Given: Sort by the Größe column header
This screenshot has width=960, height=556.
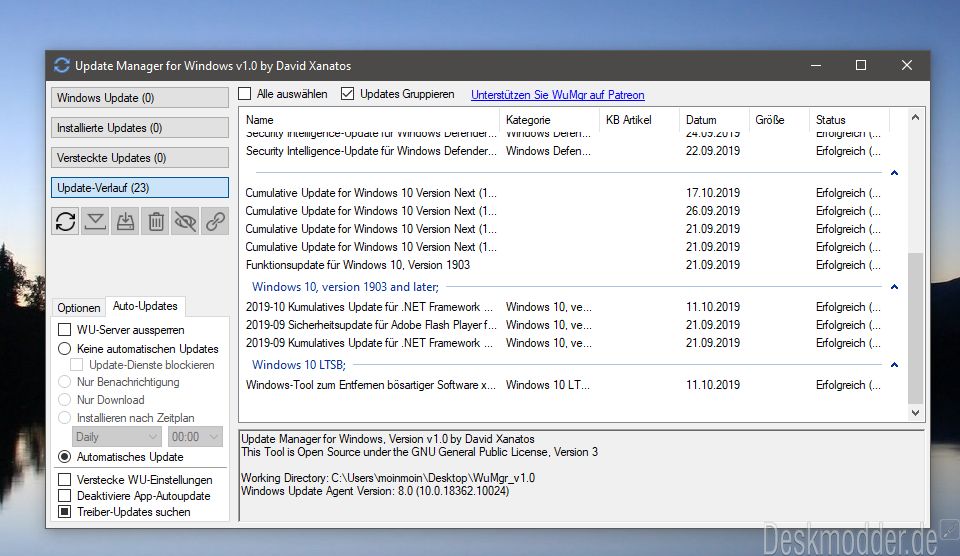Looking at the screenshot, I should tap(779, 120).
